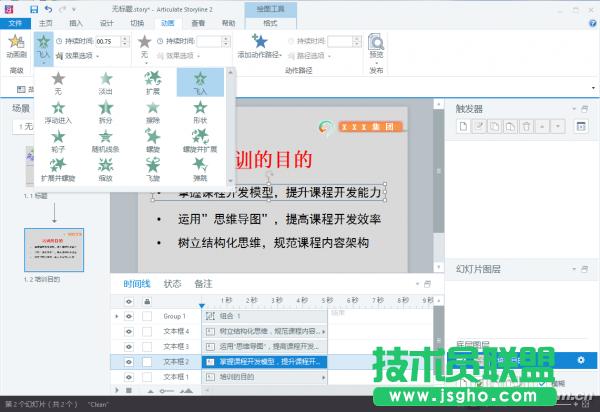Click the 预览 (Preview) icon in ribbon

click(x=375, y=46)
